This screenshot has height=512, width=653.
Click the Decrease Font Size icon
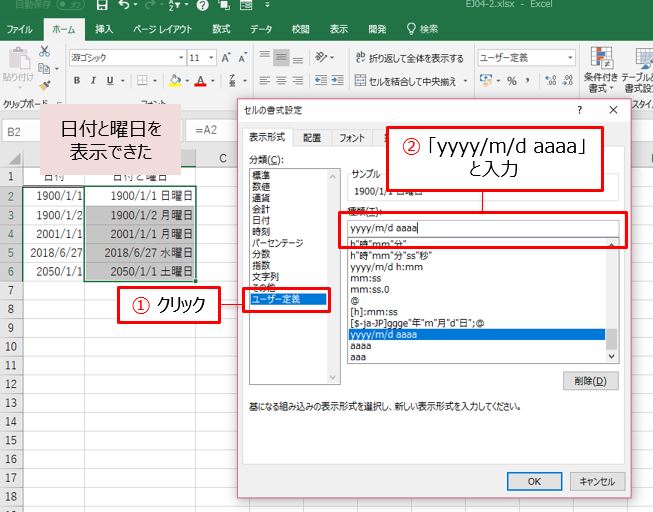tap(243, 57)
